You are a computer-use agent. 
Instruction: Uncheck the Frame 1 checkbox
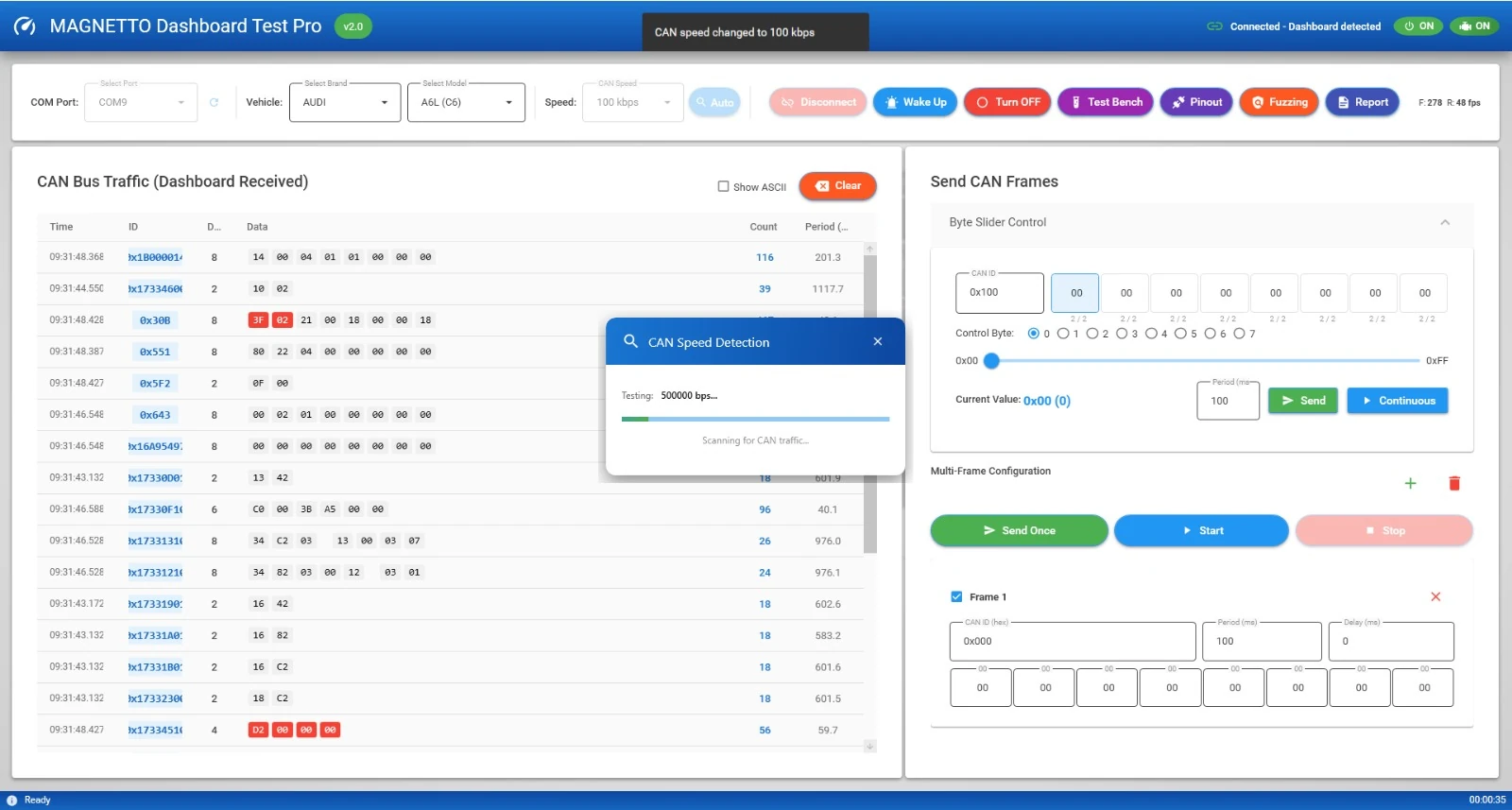[956, 596]
